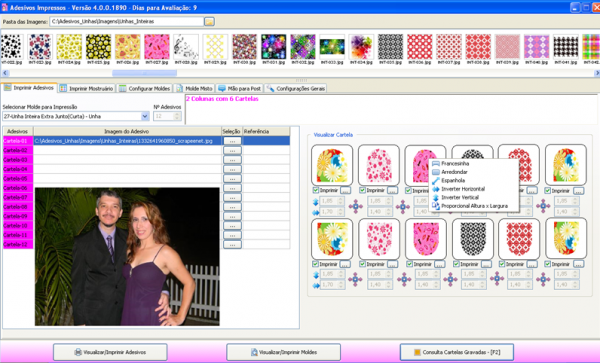Choose Proporcional Altura x Largura option
This screenshot has width=600, height=363.
point(474,206)
